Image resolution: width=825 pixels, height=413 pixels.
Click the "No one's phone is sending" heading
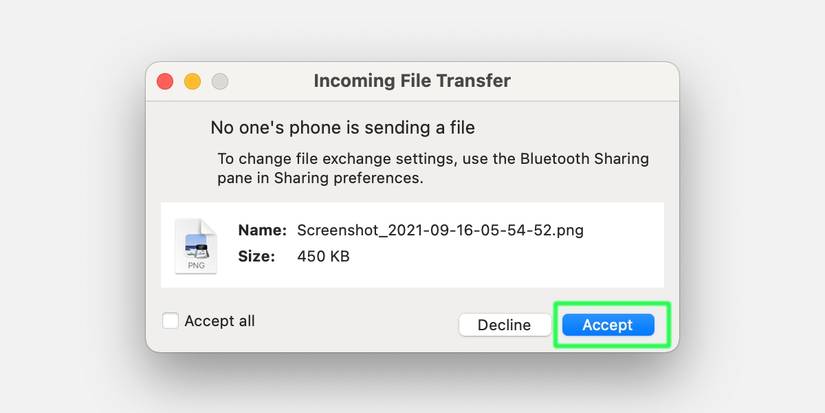tap(342, 128)
